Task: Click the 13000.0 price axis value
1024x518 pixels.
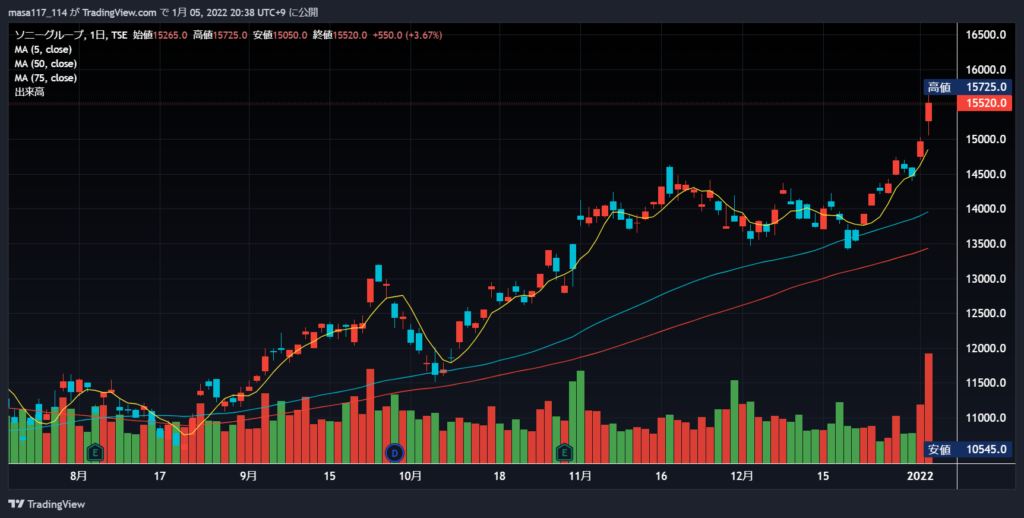Action: (x=985, y=279)
